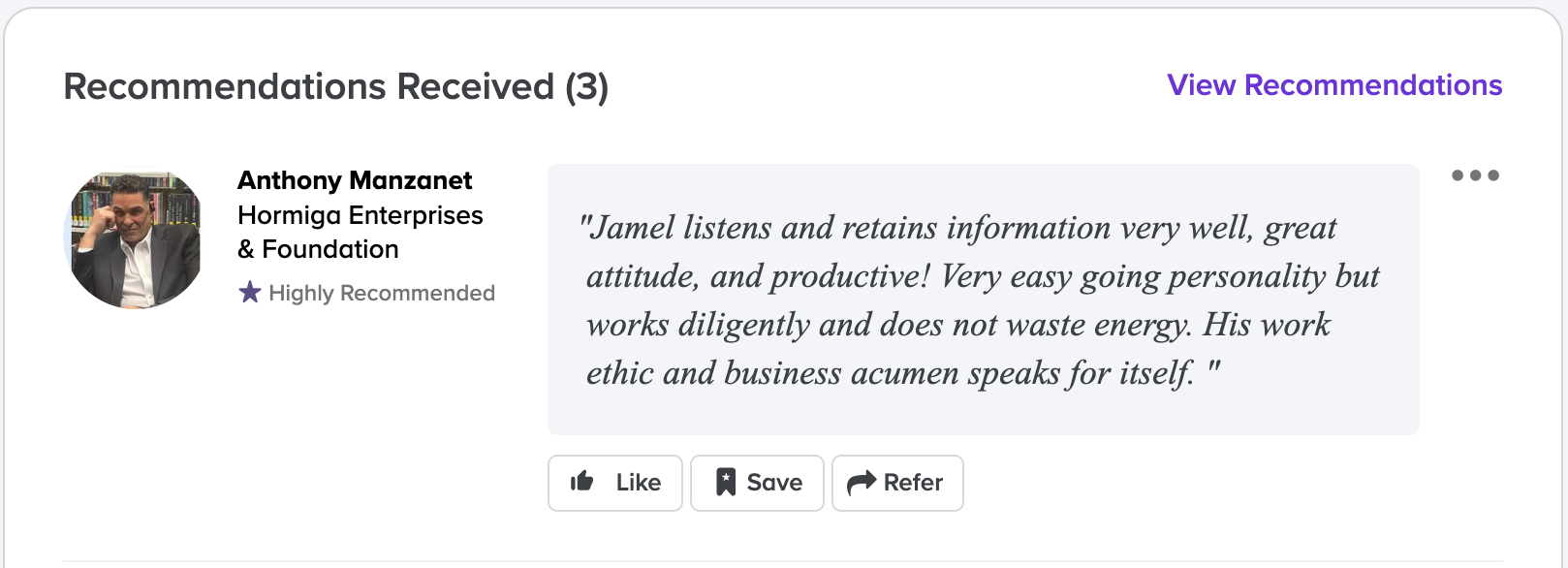1568x568 pixels.
Task: Click the curved arrow icon on Refer
Action: (861, 483)
